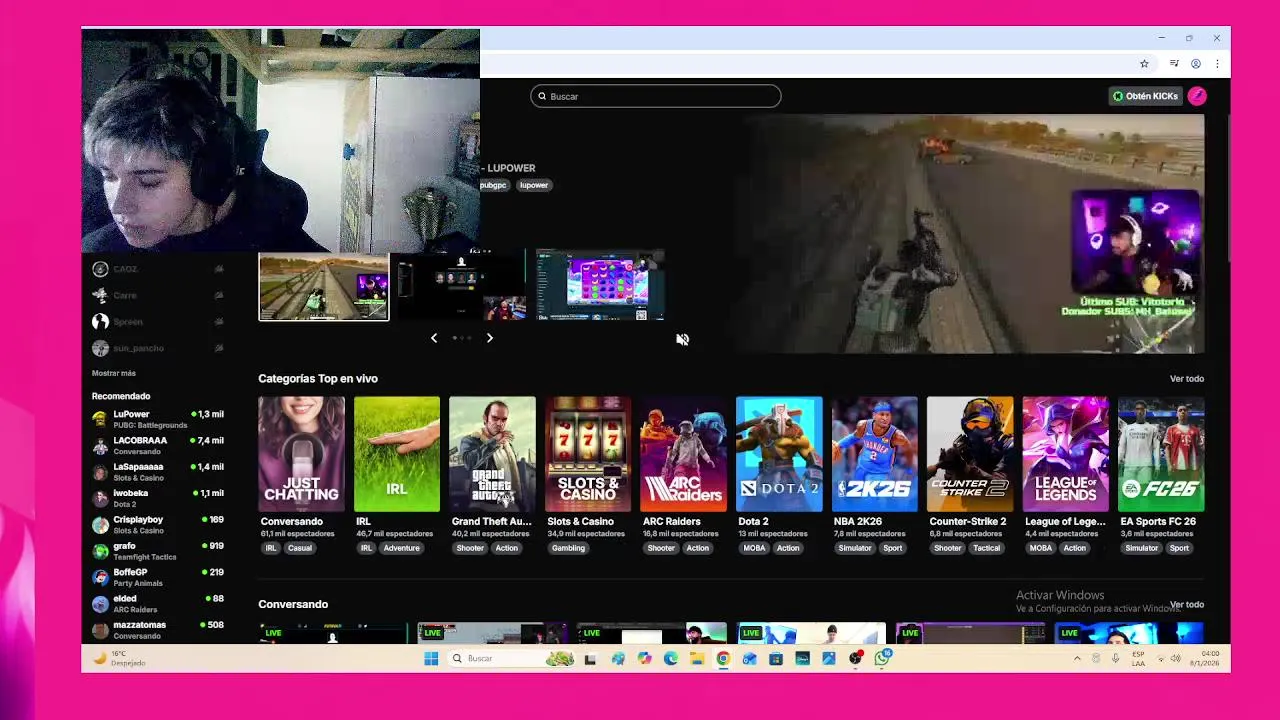This screenshot has height=720, width=1280.
Task: Open the Dota 2 category cover
Action: (779, 454)
